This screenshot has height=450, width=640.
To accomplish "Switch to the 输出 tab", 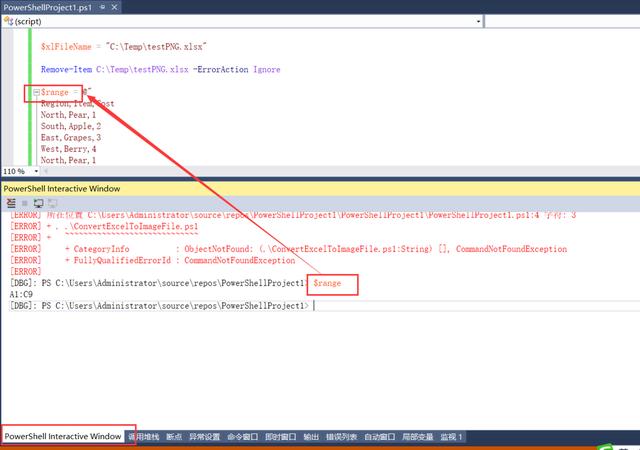I will point(311,437).
